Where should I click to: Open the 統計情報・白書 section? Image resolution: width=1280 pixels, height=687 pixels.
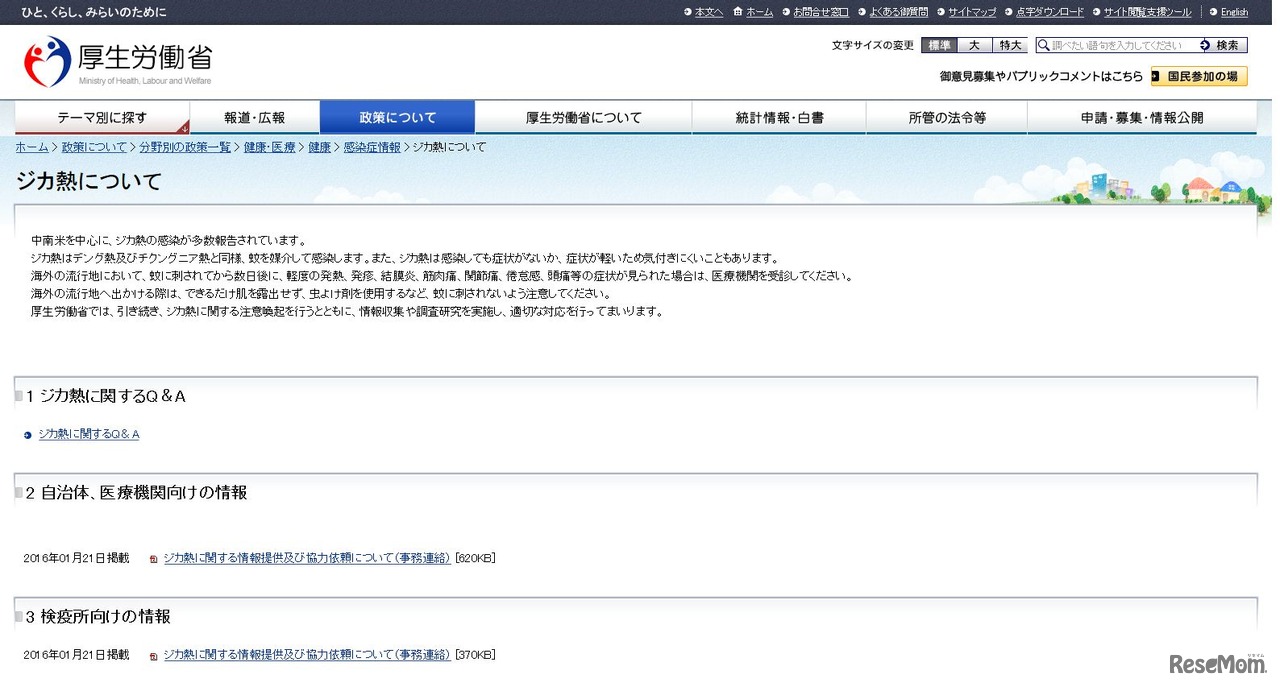[x=778, y=117]
